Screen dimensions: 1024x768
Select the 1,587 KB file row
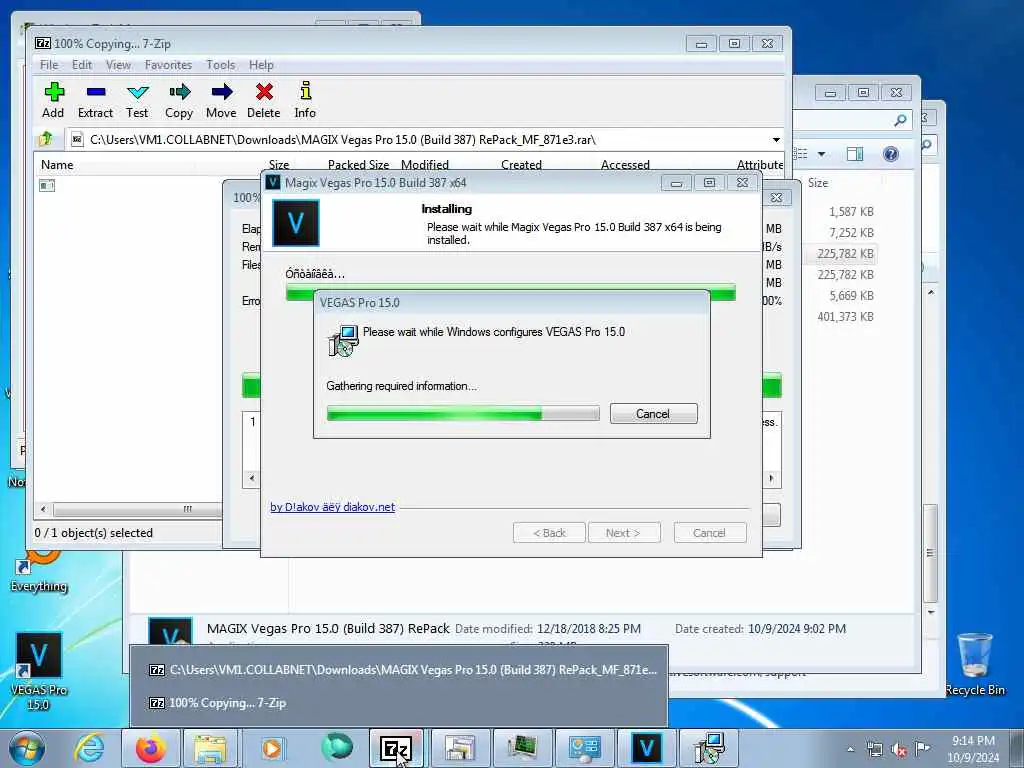[851, 212]
